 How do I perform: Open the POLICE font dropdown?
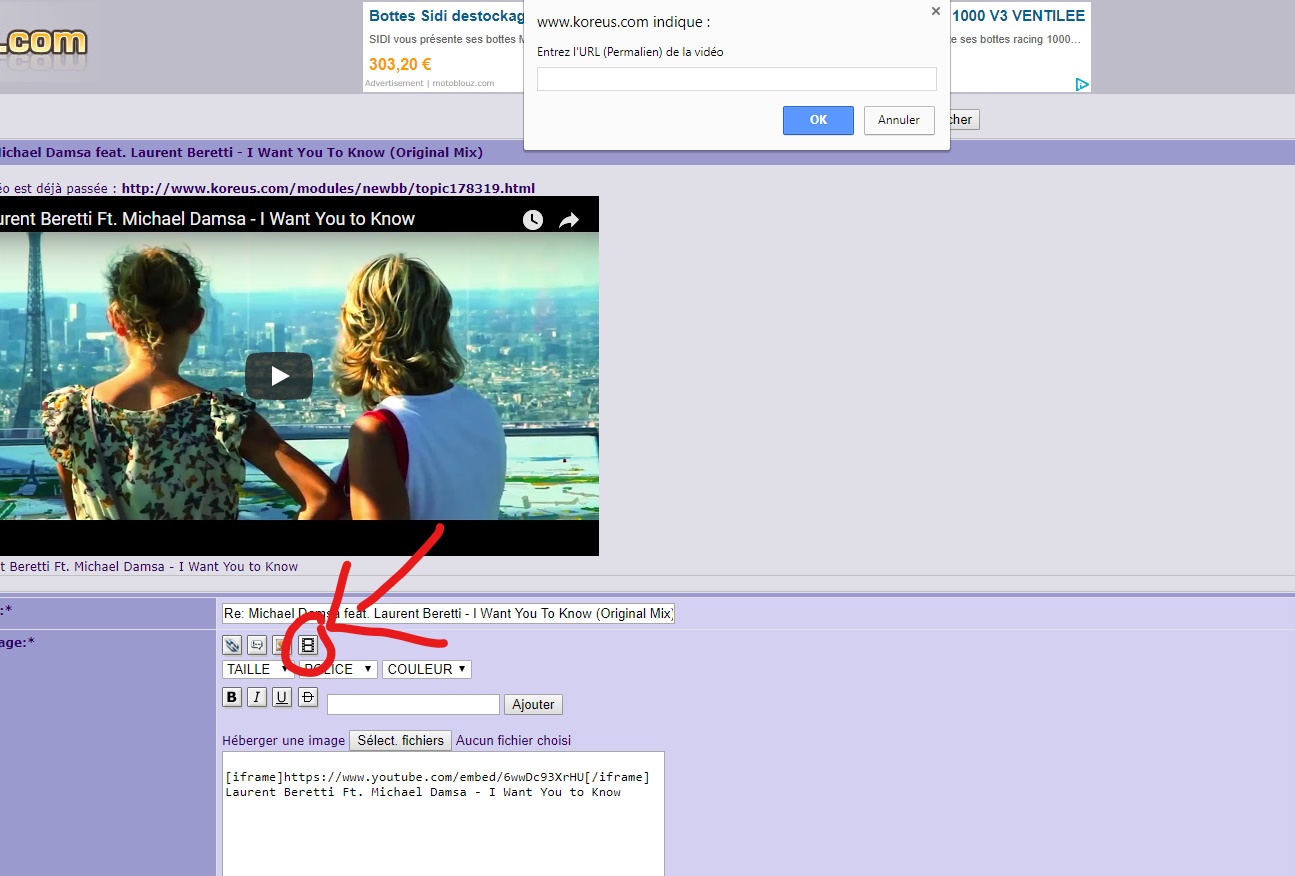pyautogui.click(x=338, y=669)
